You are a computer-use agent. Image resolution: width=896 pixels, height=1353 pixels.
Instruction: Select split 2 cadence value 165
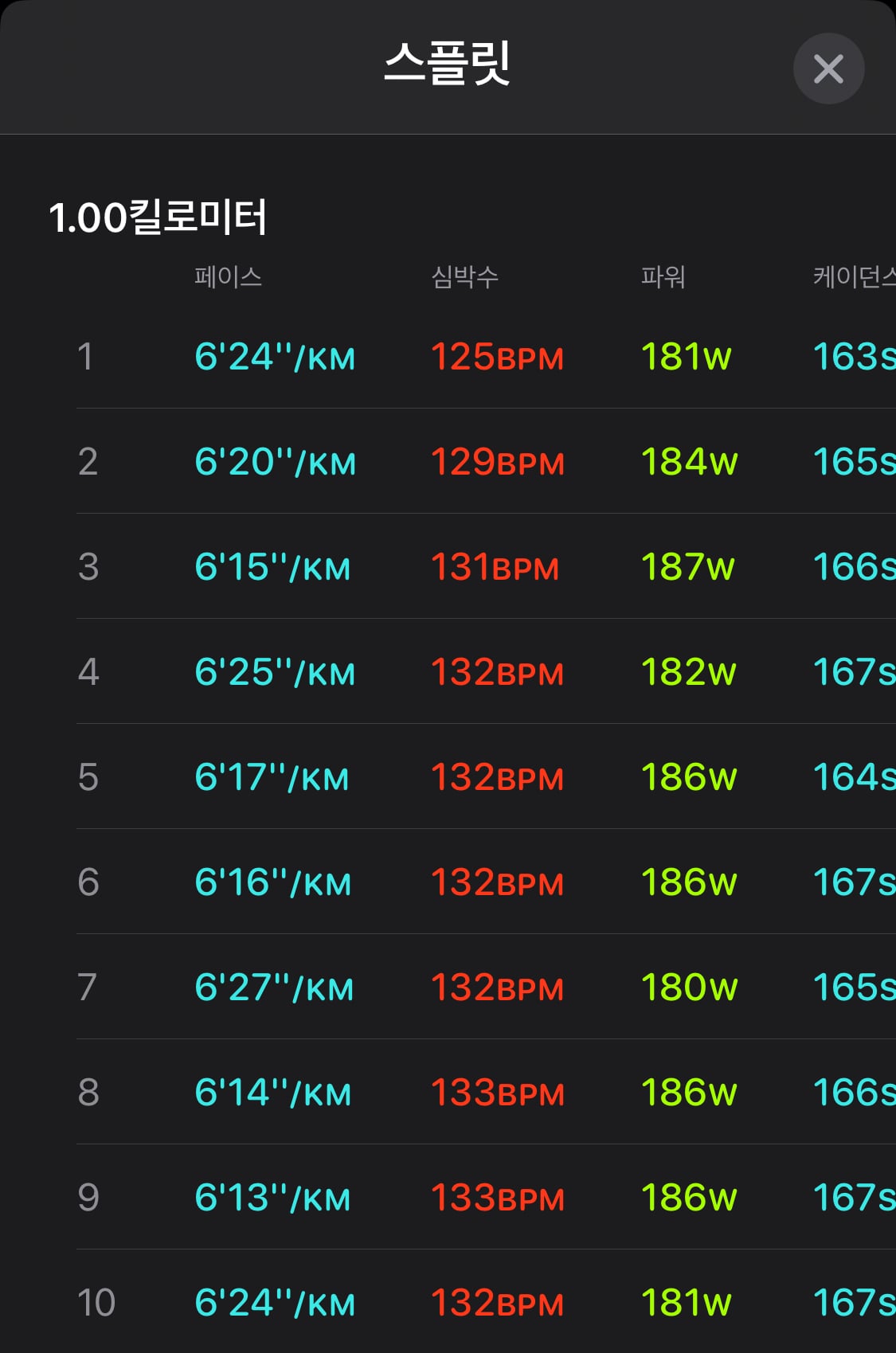coord(855,462)
